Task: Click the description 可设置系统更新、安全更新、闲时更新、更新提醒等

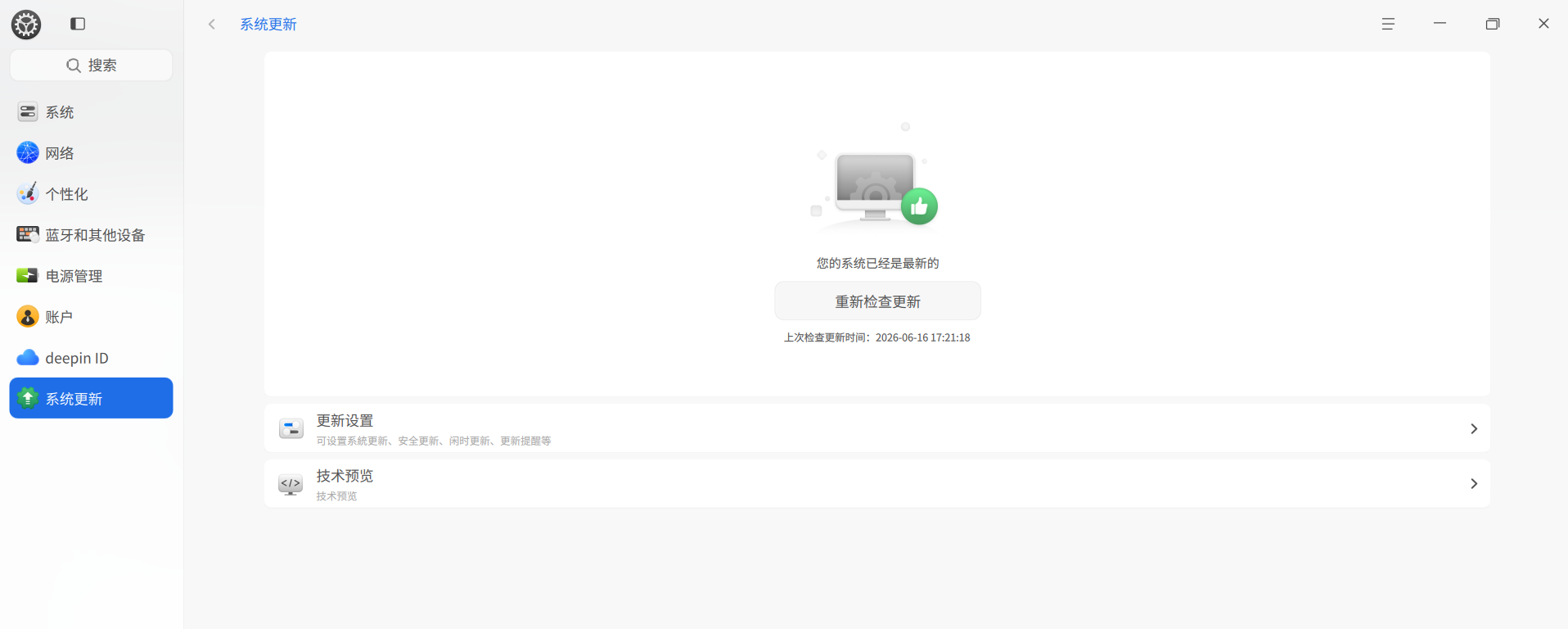Action: [x=434, y=441]
